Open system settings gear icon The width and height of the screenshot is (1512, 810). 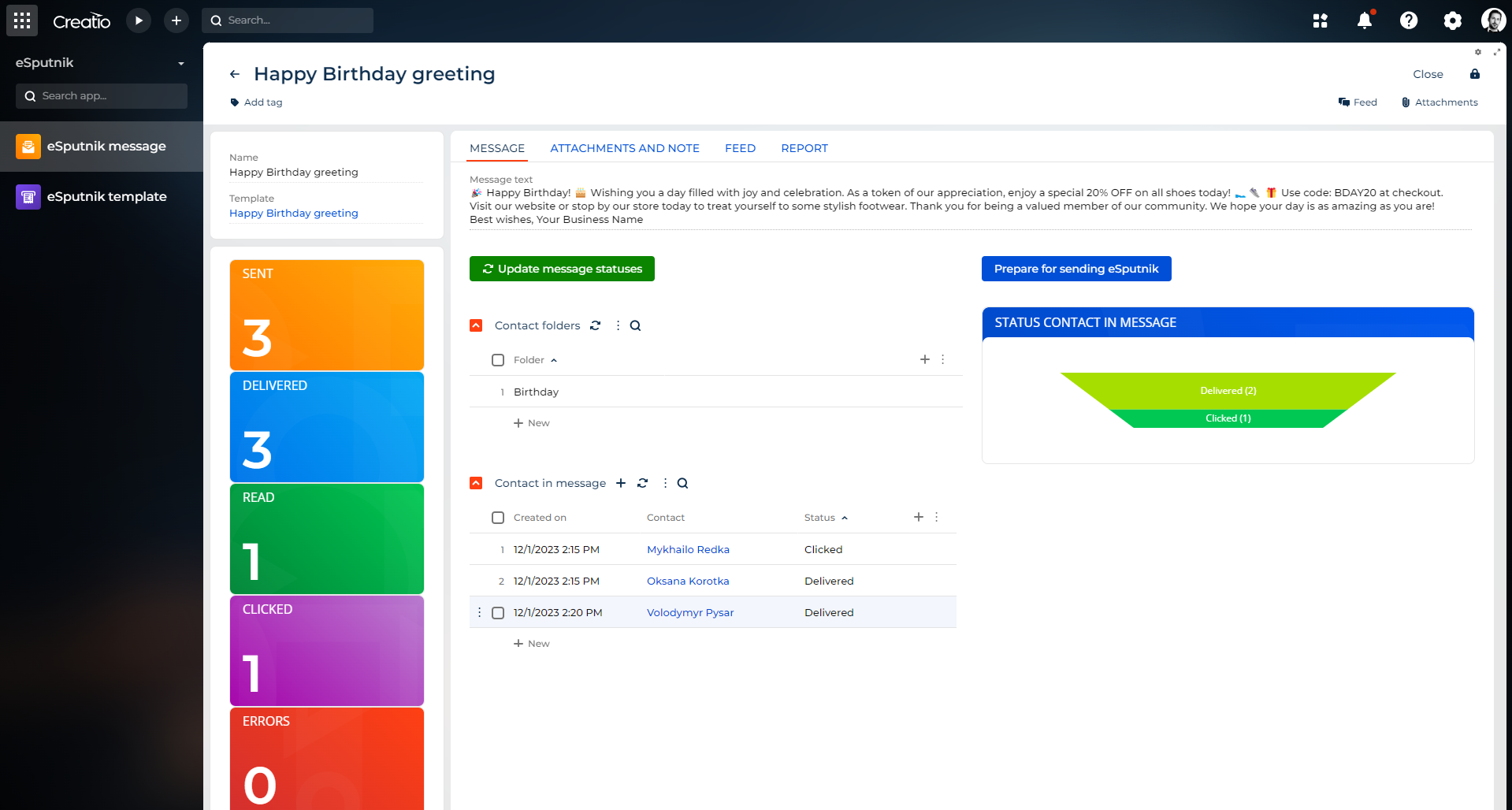point(1453,20)
